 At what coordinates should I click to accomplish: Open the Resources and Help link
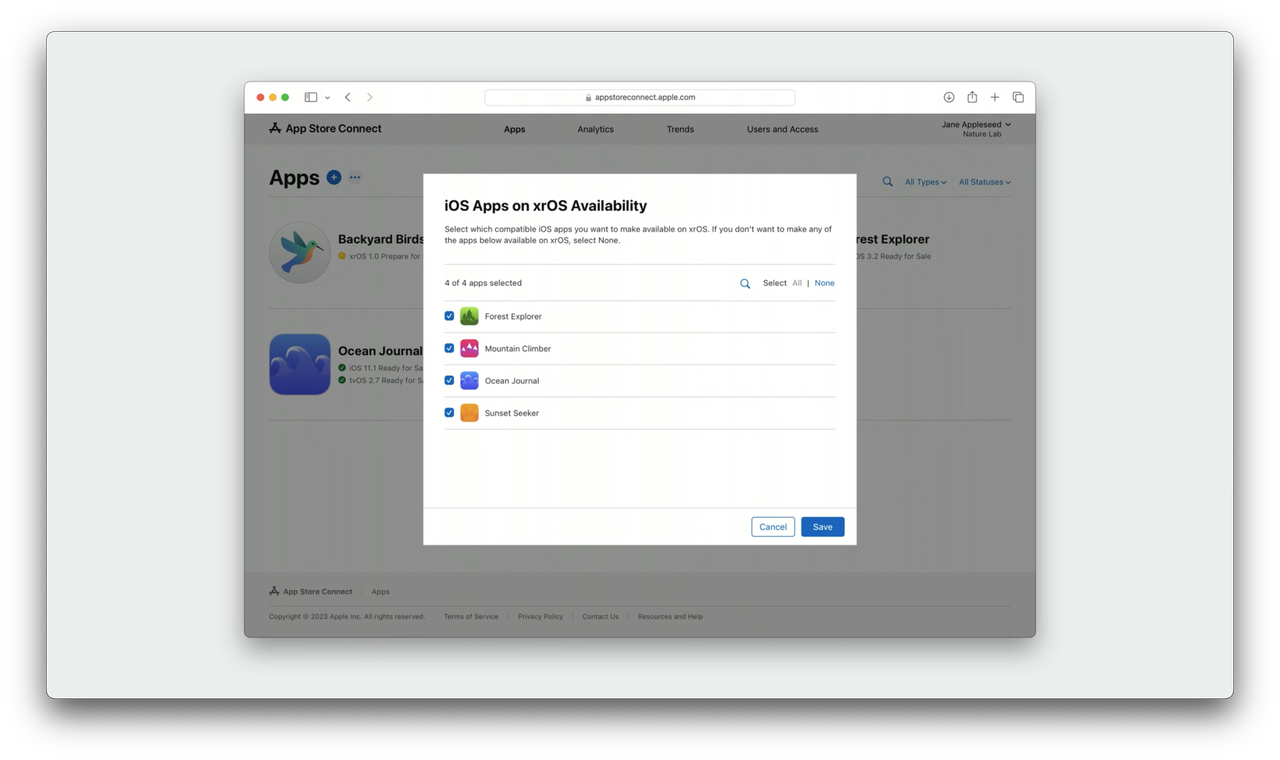pyautogui.click(x=670, y=616)
